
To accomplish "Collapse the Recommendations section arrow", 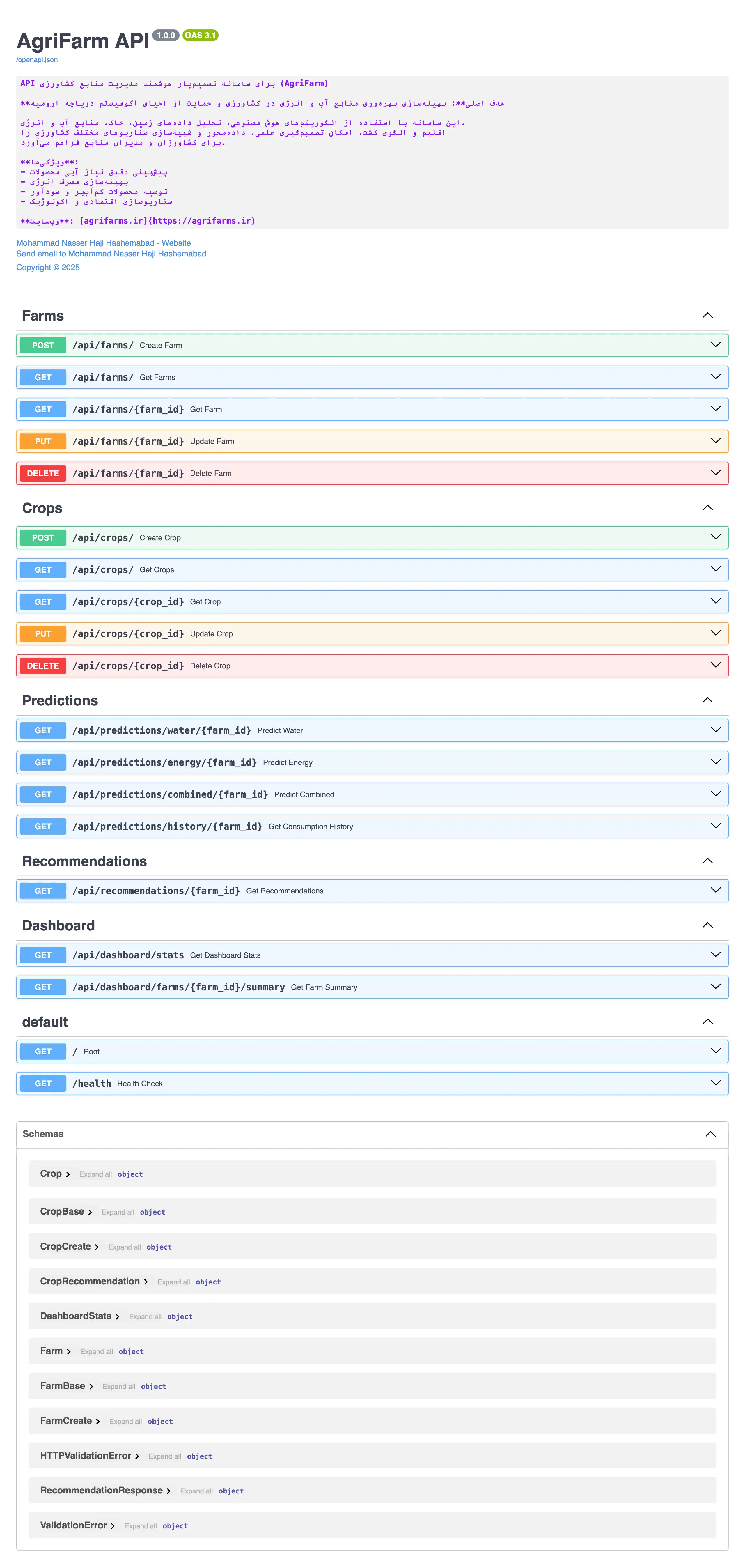I will coord(707,861).
